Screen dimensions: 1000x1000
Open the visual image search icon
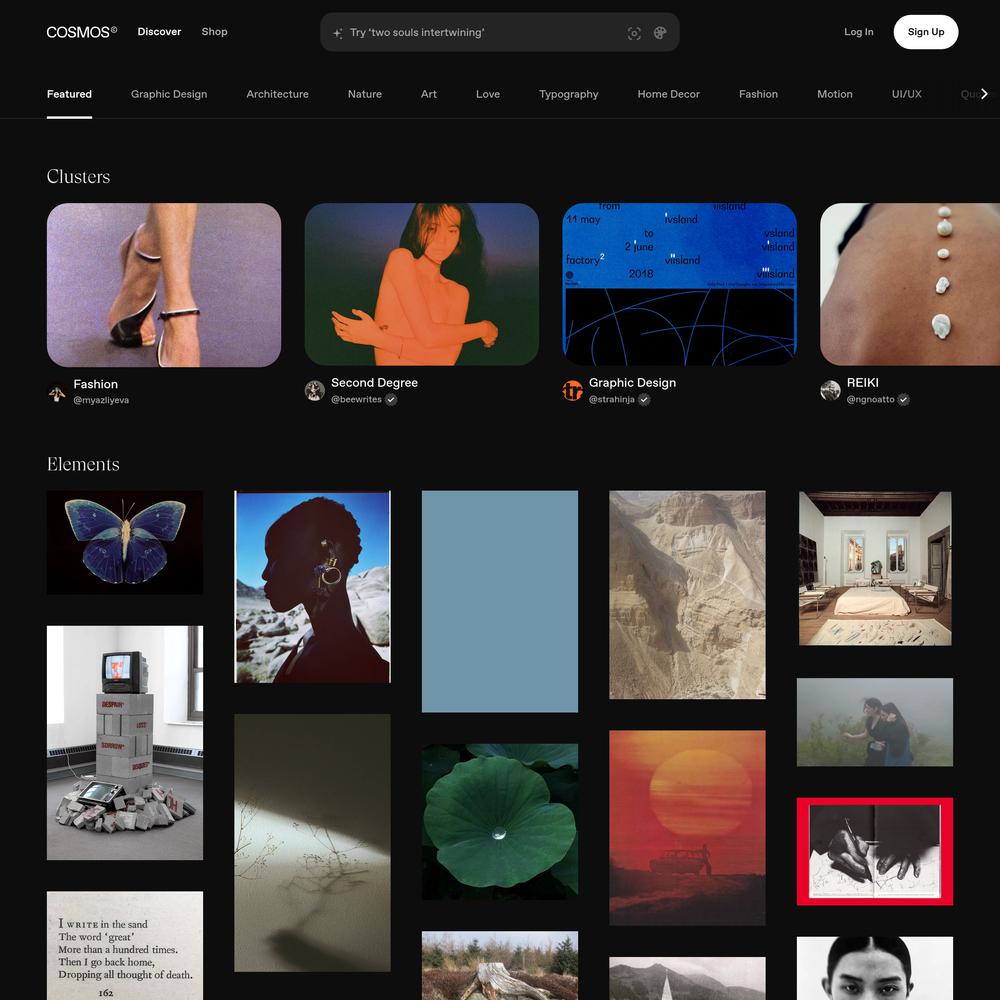(x=634, y=33)
